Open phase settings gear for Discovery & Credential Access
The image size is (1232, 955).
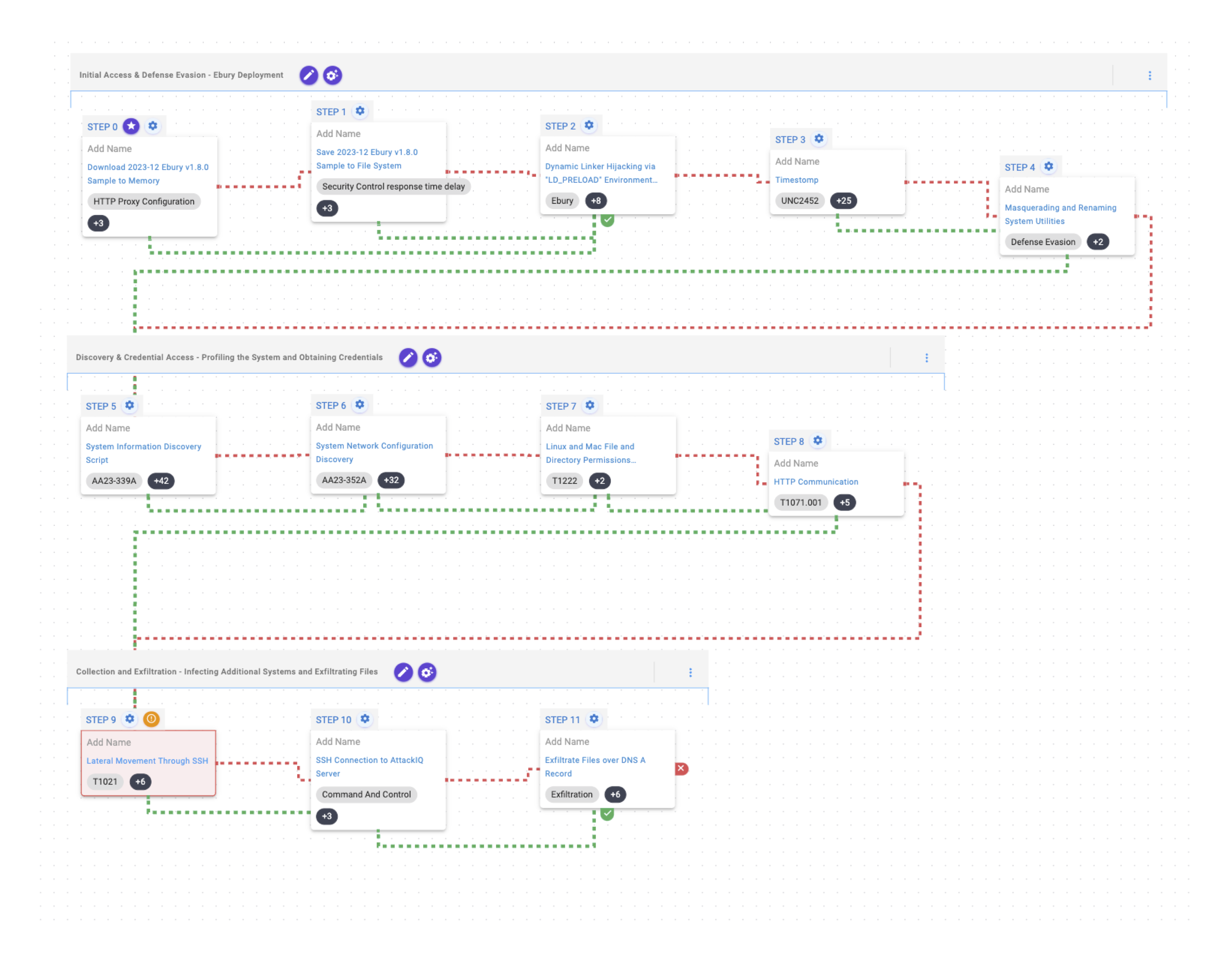[x=432, y=357]
